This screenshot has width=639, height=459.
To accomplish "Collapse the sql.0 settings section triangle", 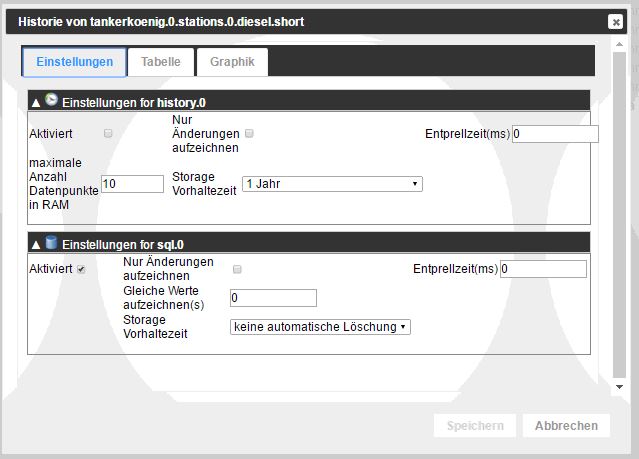I will 37,244.
